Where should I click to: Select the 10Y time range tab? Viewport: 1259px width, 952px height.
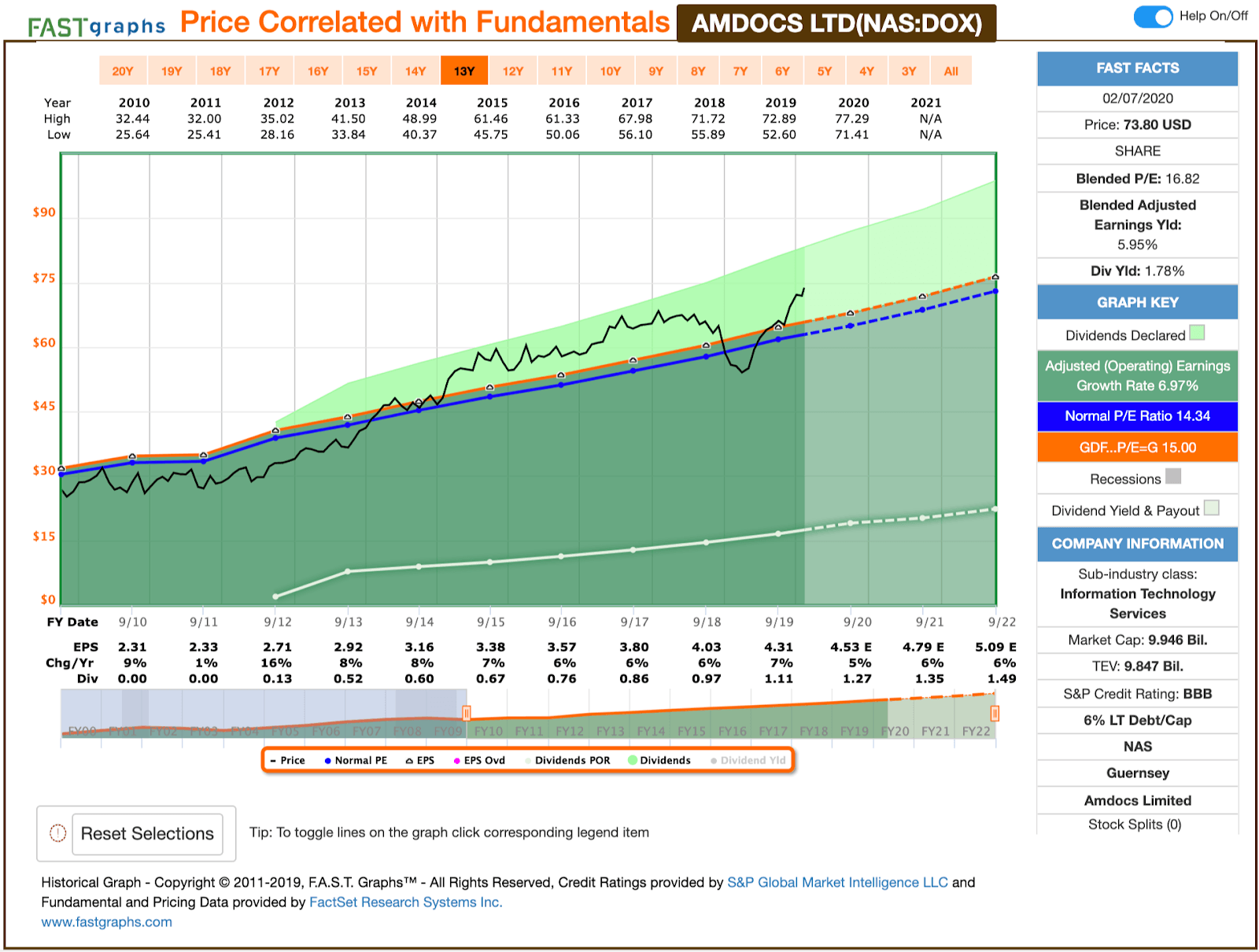tap(611, 71)
